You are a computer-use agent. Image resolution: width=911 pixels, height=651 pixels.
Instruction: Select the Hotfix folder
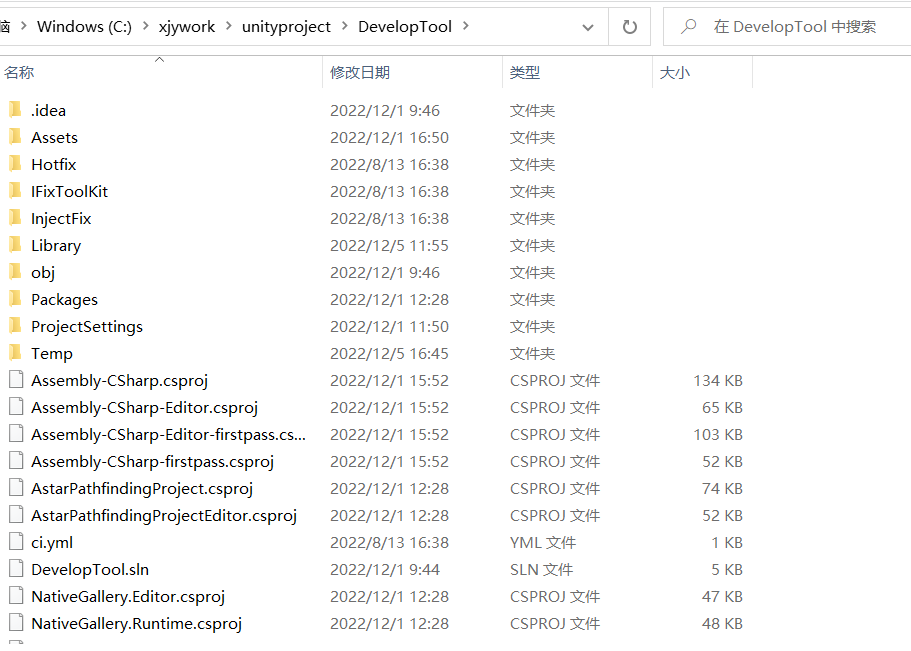(x=53, y=164)
